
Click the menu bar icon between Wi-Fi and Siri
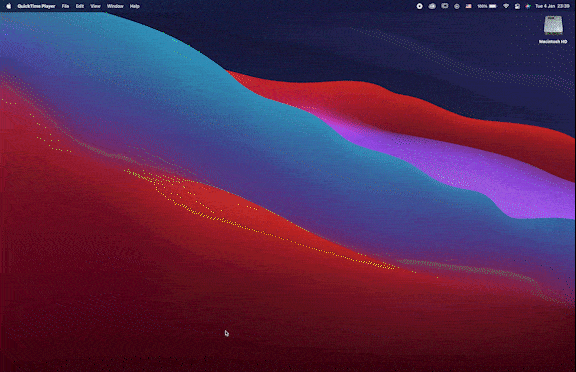(x=517, y=6)
